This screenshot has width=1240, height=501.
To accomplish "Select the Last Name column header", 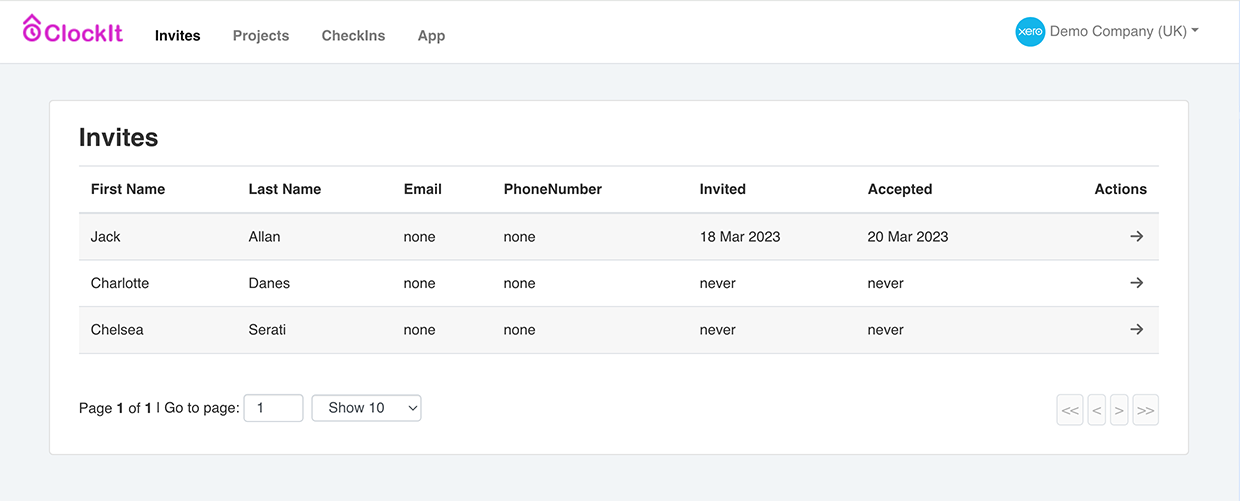I will pos(285,189).
